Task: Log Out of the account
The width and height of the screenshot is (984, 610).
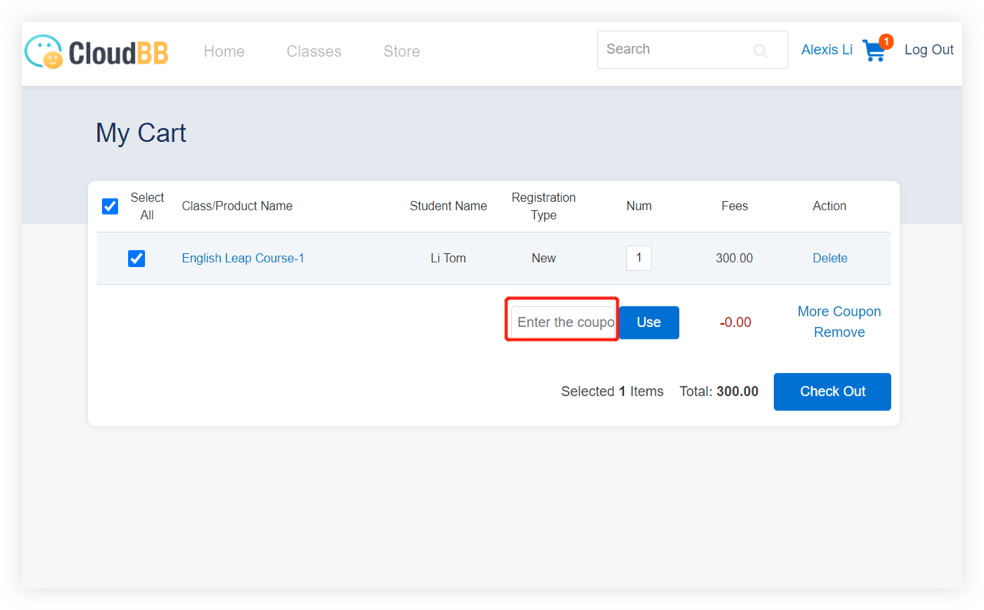Action: coord(929,50)
